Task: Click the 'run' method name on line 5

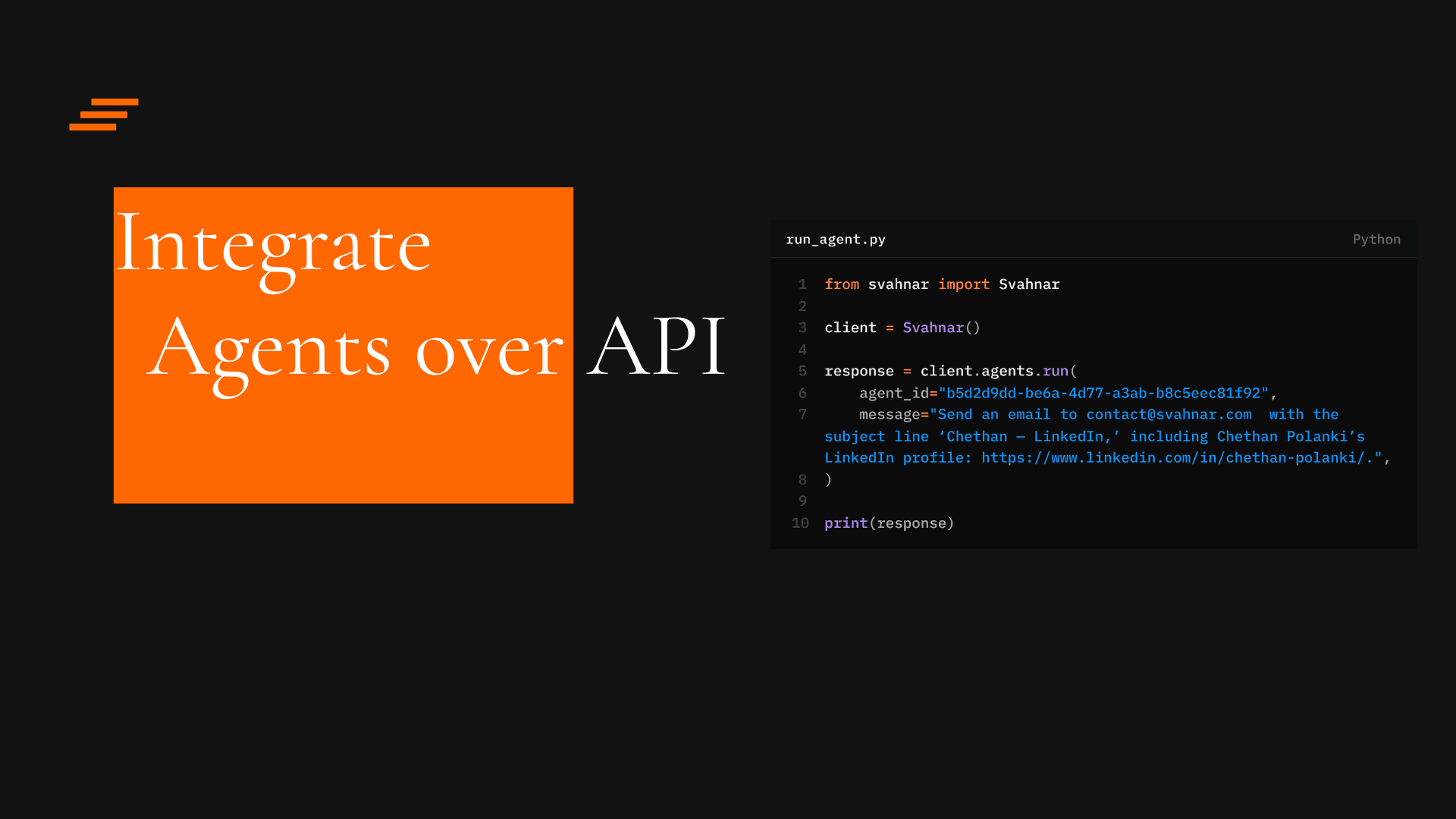Action: [x=1055, y=371]
